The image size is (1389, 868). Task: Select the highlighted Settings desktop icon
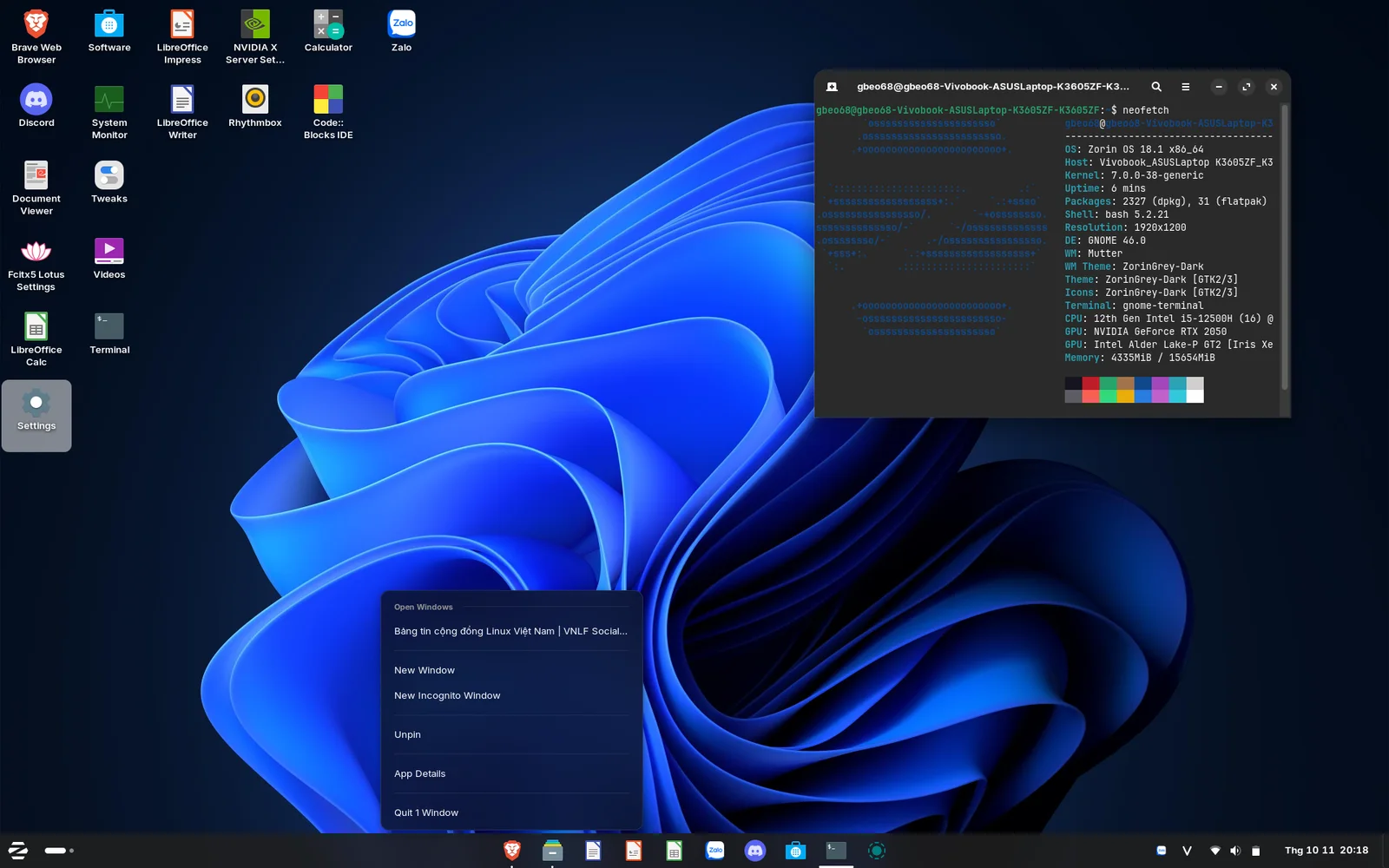[x=36, y=416]
